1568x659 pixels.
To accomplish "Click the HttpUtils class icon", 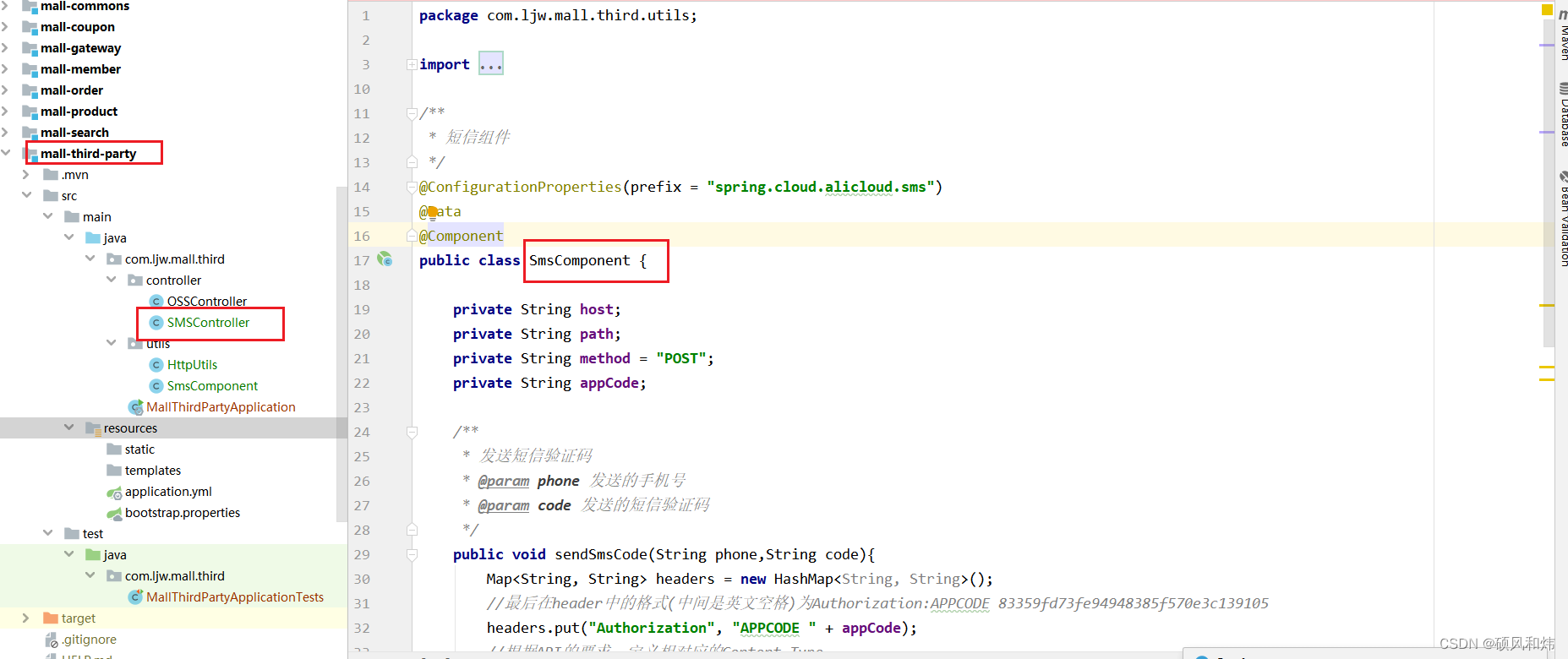I will click(156, 365).
